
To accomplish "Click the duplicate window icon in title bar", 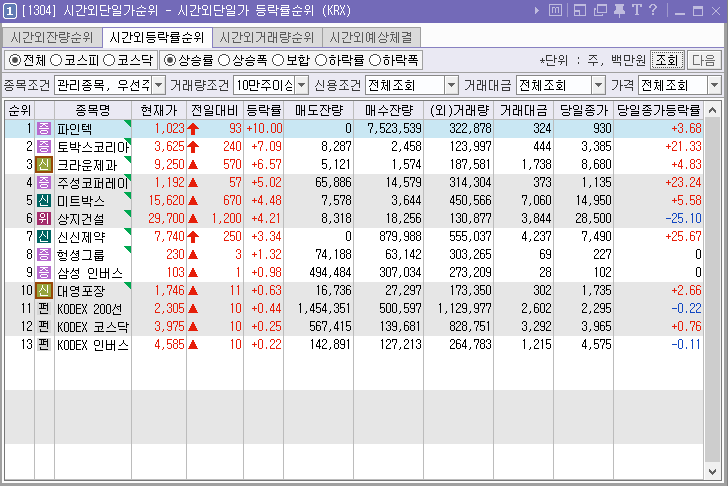I will 600,10.
